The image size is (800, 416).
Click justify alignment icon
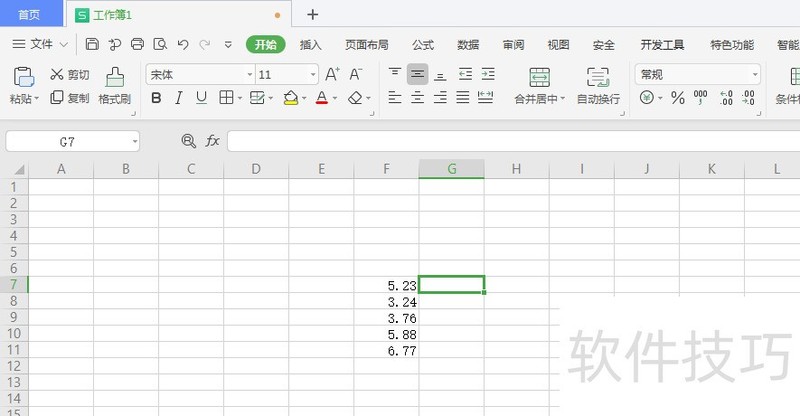point(463,97)
